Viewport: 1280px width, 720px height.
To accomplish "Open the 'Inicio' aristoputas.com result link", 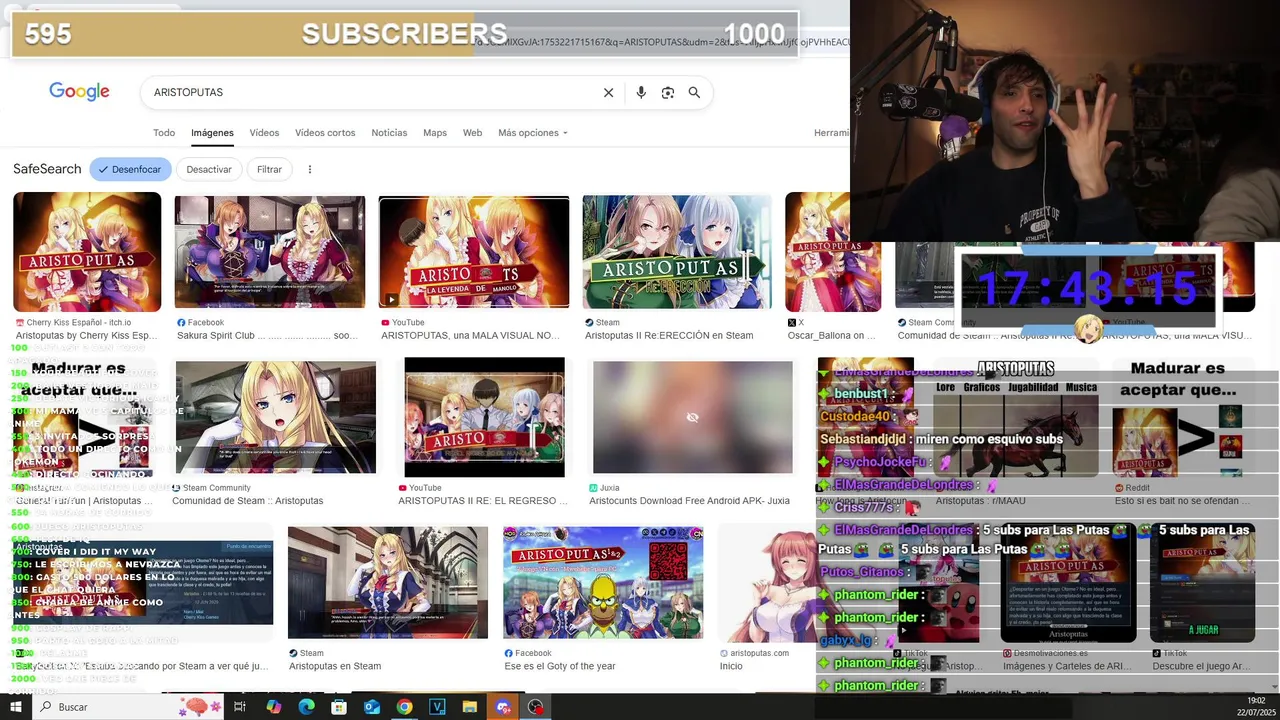I will pyautogui.click(x=731, y=666).
